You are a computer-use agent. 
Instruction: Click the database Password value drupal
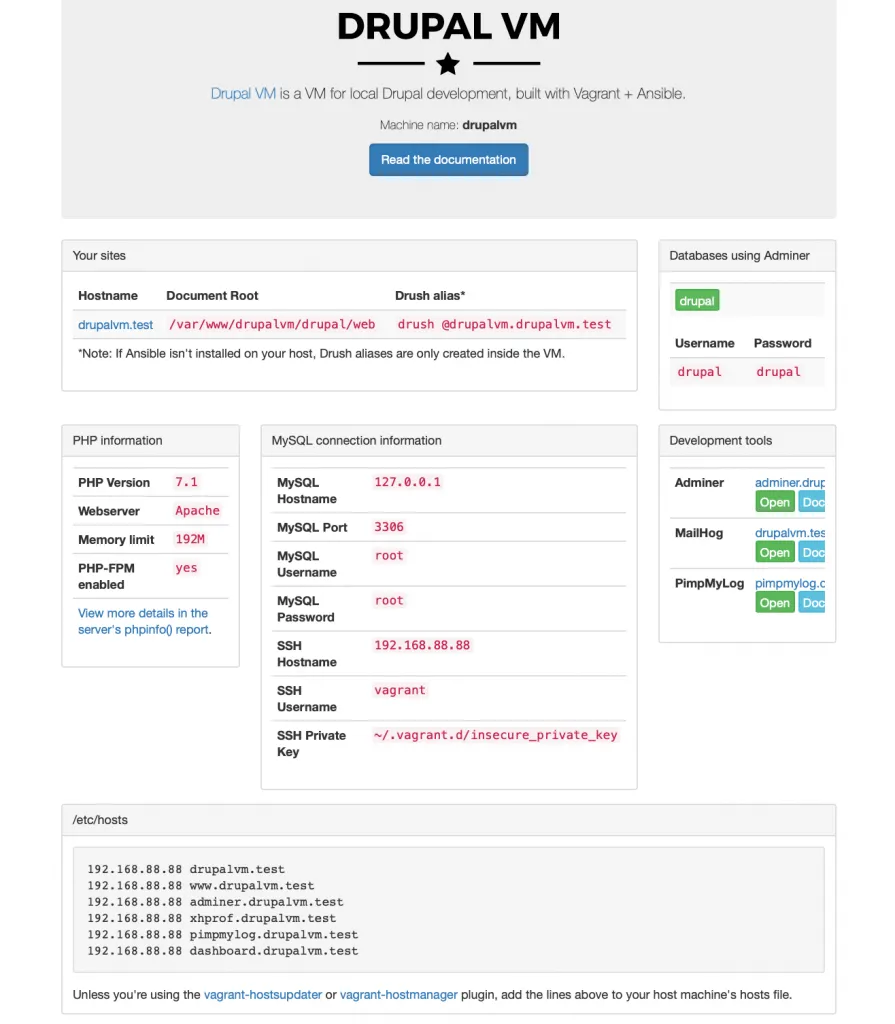pos(778,372)
